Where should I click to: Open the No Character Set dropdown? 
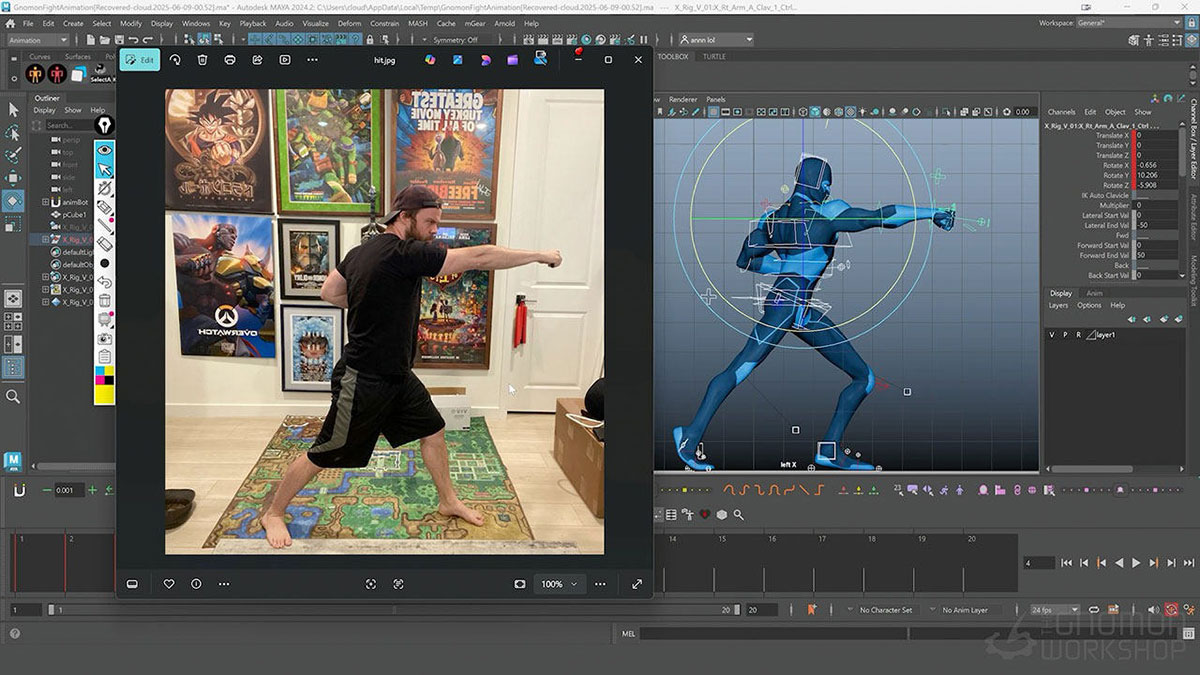tap(888, 609)
